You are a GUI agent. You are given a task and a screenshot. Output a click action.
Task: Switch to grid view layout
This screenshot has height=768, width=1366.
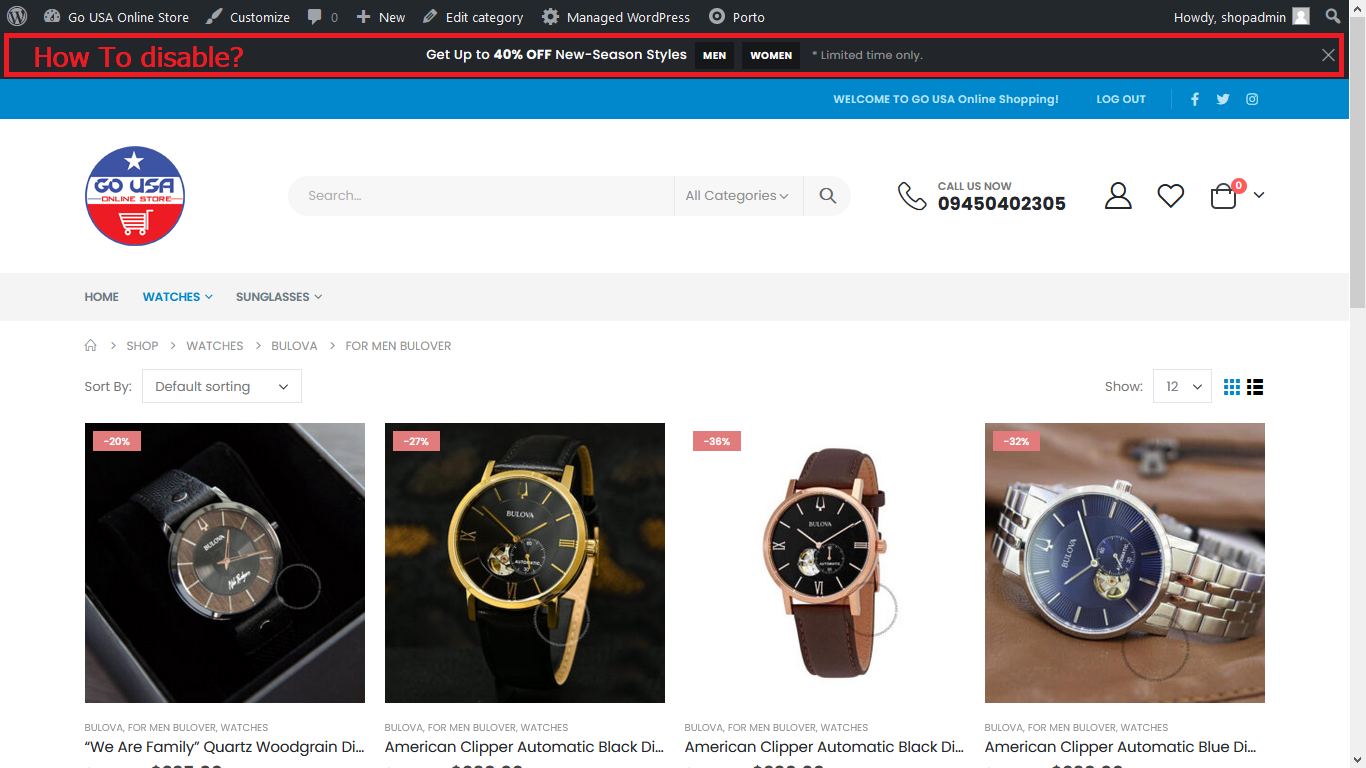(1232, 387)
